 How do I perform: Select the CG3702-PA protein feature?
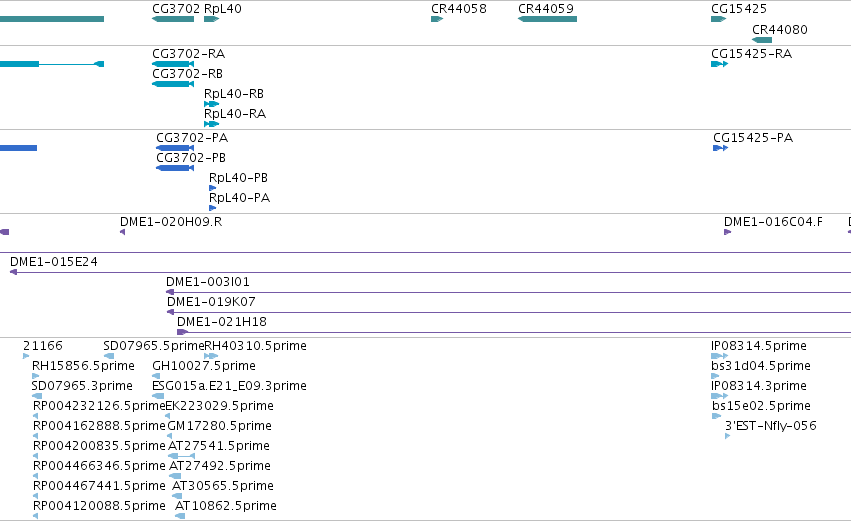(x=175, y=148)
